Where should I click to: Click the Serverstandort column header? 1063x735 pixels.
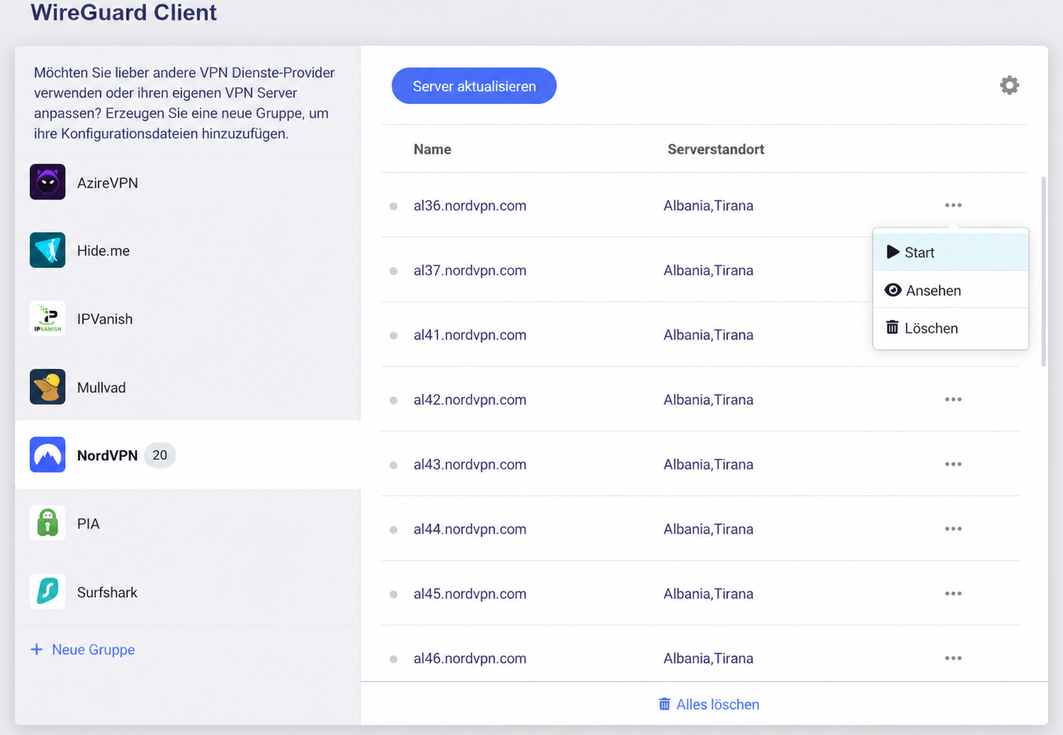point(715,149)
